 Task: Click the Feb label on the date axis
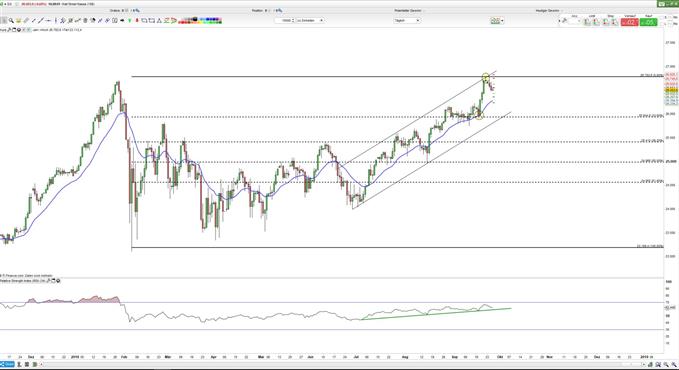point(124,357)
